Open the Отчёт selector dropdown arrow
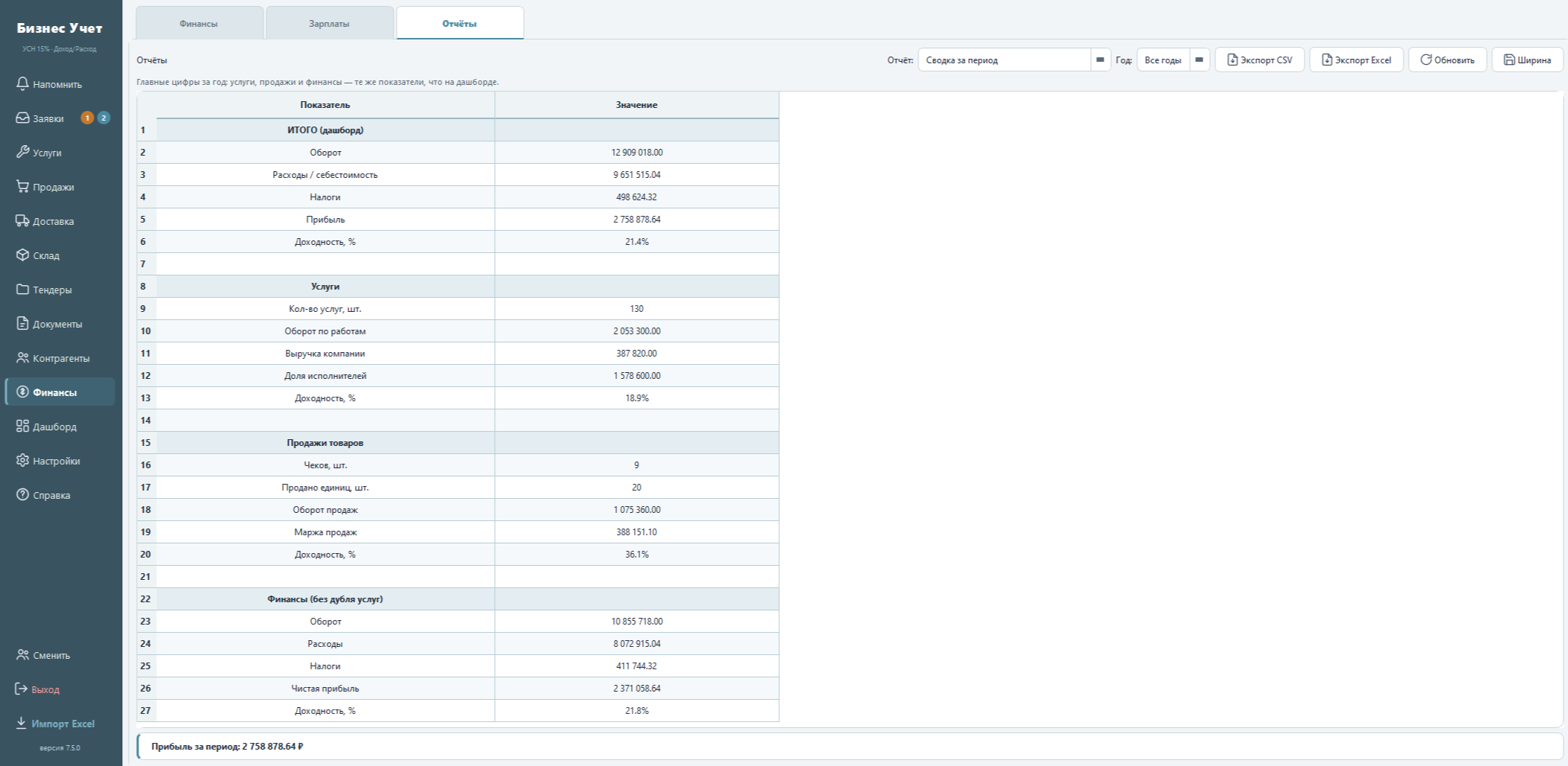Screen dimensions: 1568x766 tap(1100, 60)
